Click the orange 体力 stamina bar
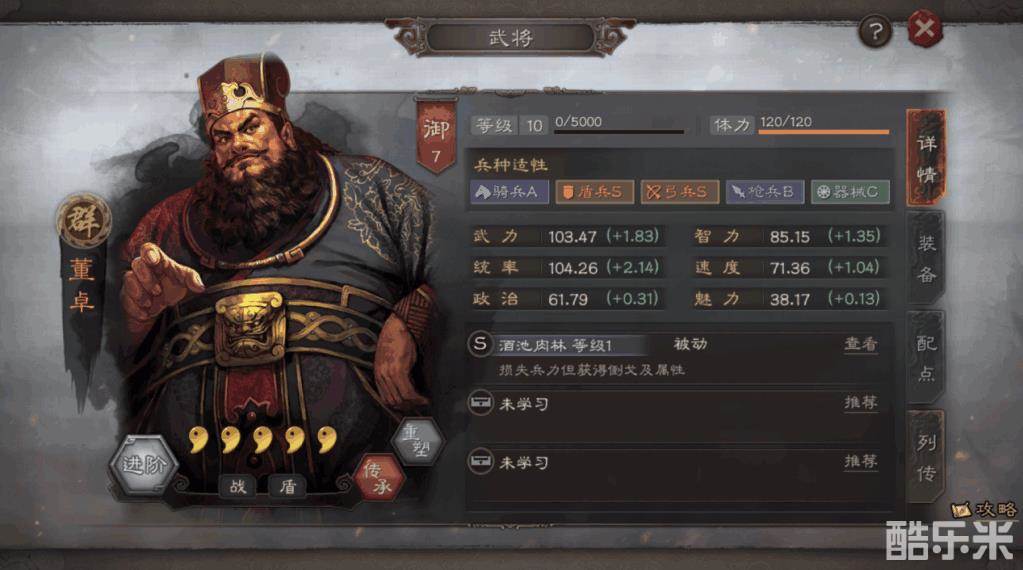The width and height of the screenshot is (1023, 570). click(823, 132)
